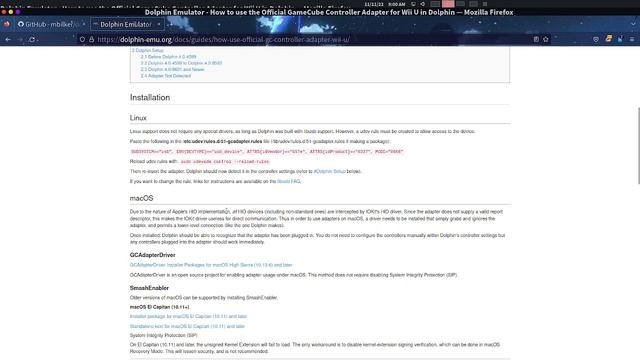Open the Standalone kext for macOS El Capitan link
This screenshot has height=360, width=640.
pos(187,326)
